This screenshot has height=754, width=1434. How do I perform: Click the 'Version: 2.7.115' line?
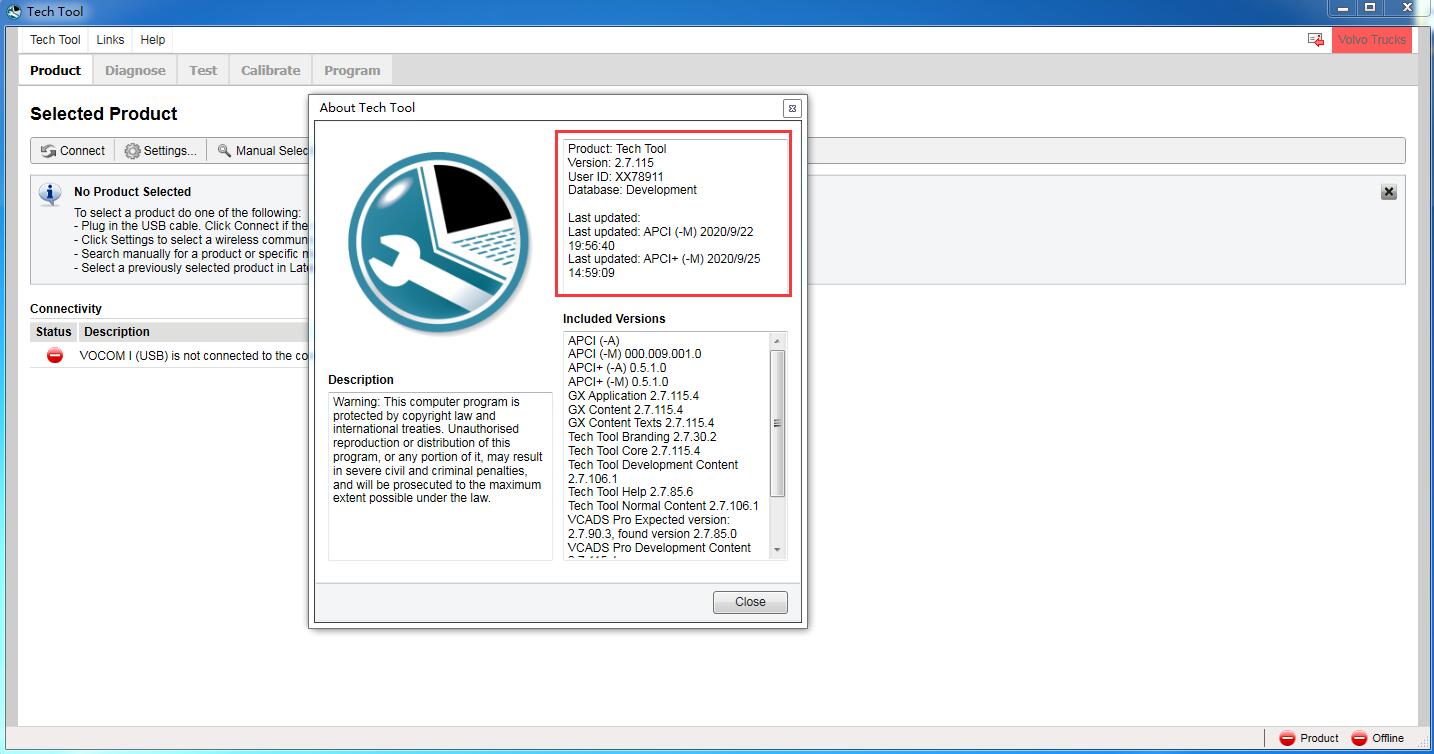[611, 163]
